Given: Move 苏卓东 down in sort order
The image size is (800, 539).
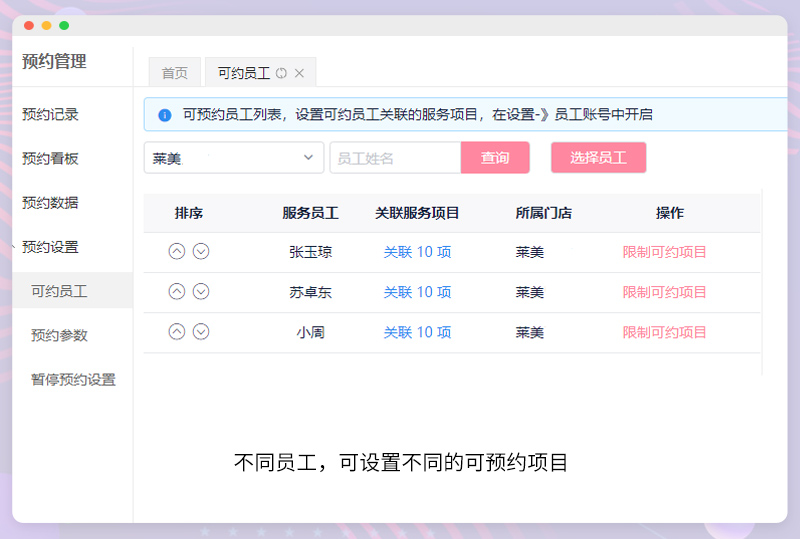Looking at the screenshot, I should [x=201, y=291].
